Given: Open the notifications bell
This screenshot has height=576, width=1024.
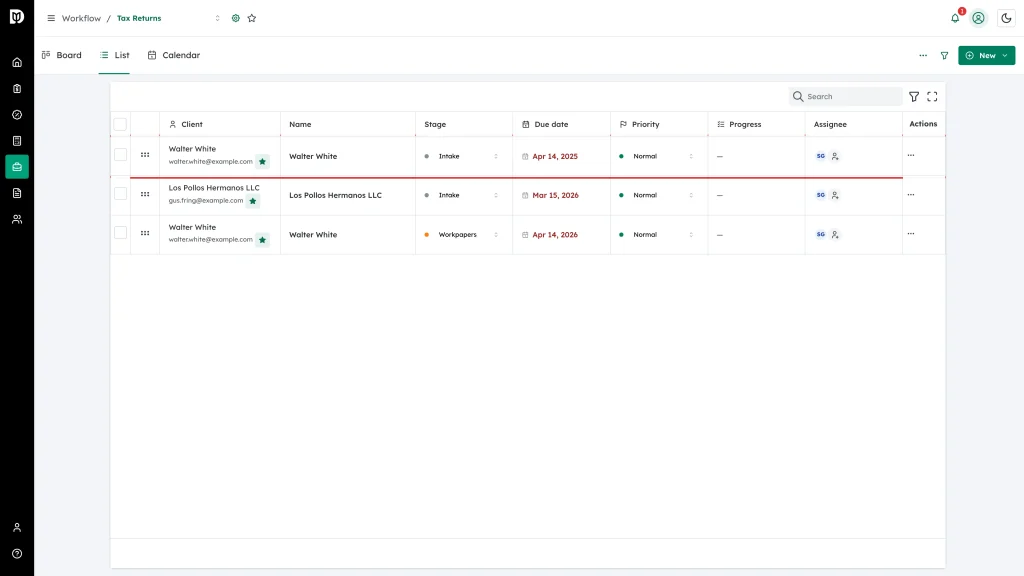Looking at the screenshot, I should pyautogui.click(x=955, y=18).
